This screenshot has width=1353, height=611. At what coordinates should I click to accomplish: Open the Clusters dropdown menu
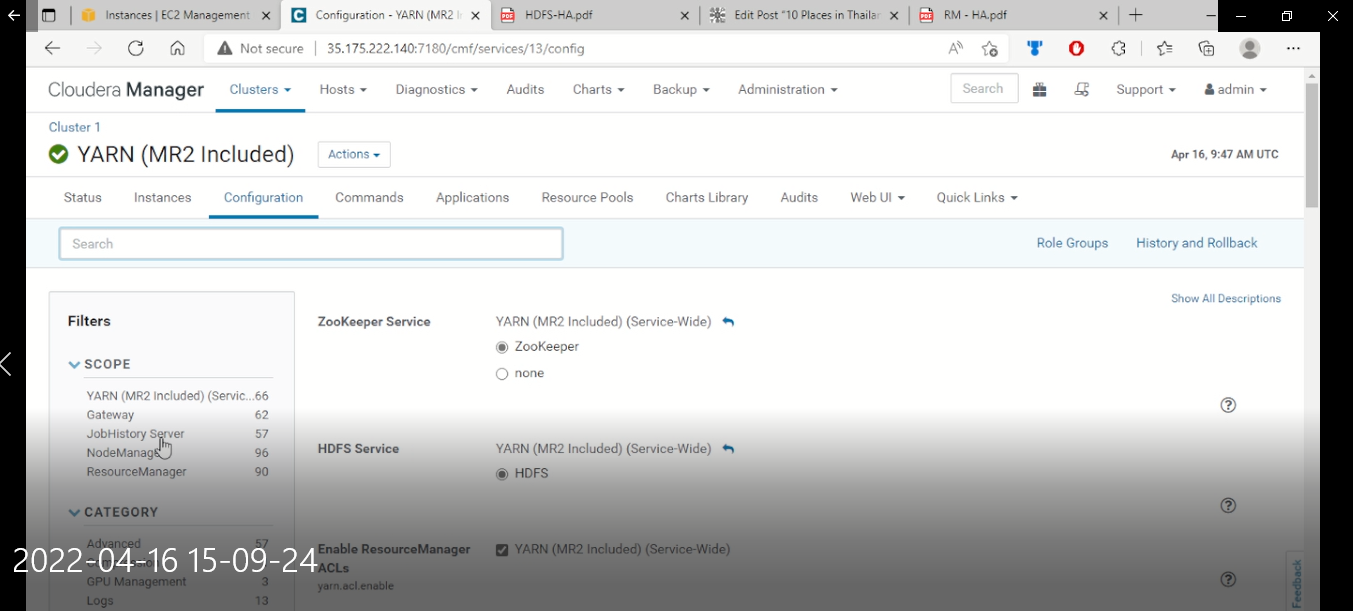(x=260, y=89)
